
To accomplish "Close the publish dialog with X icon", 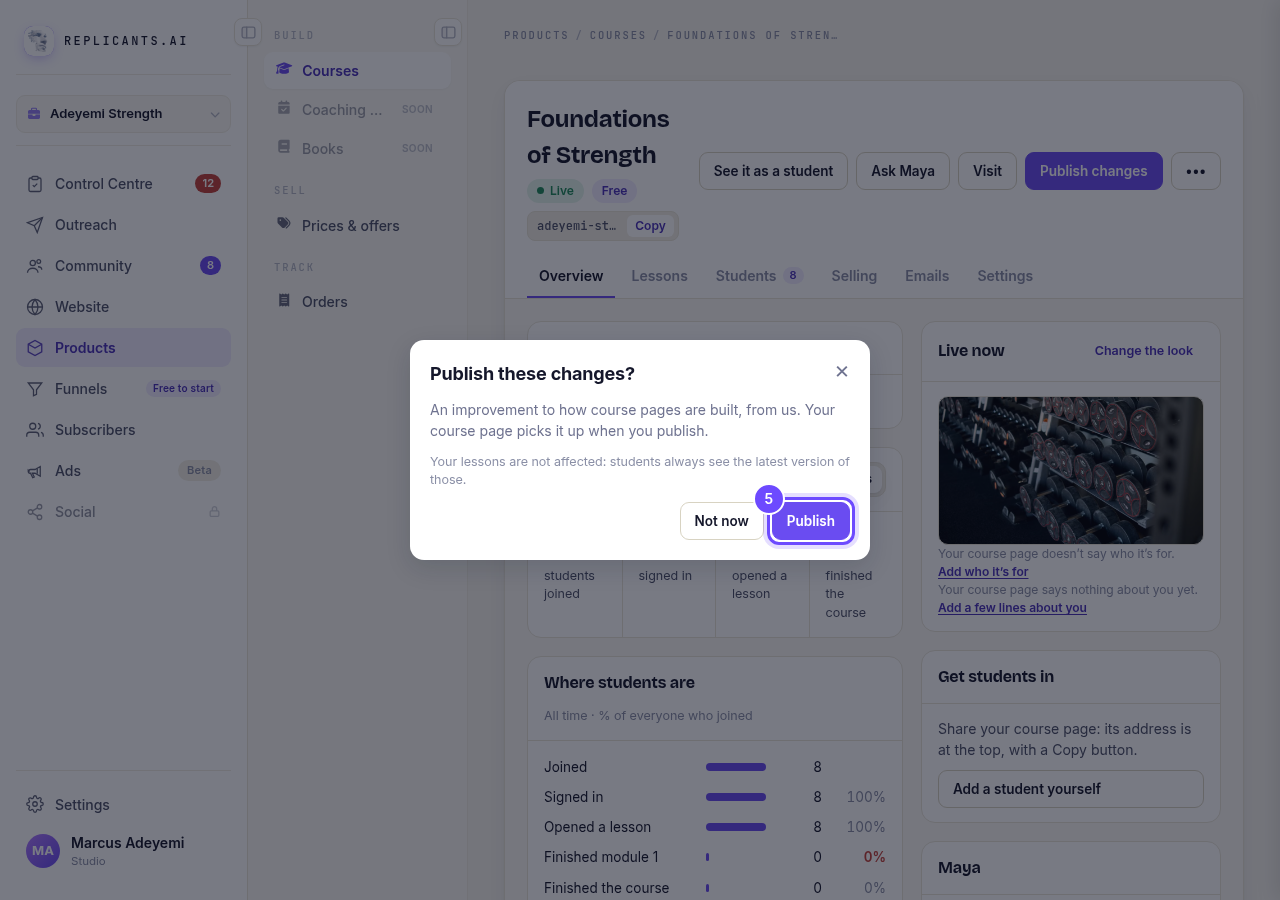I will coord(842,372).
